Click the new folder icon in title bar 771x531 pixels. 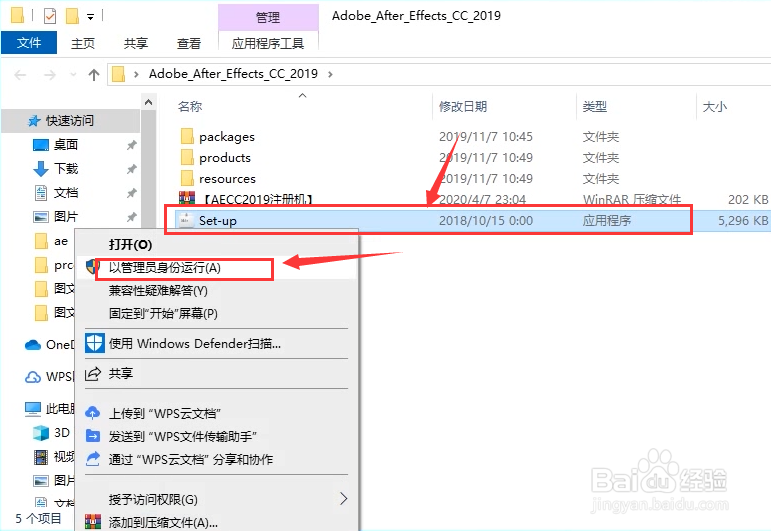(72, 16)
